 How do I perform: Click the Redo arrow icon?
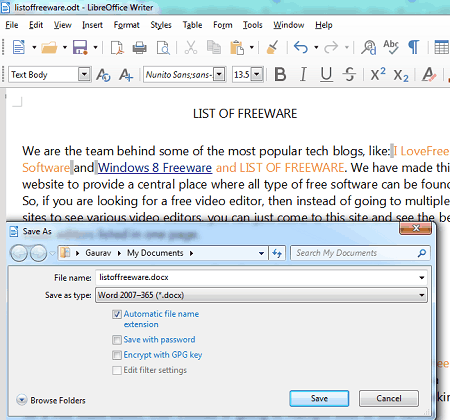(x=331, y=47)
